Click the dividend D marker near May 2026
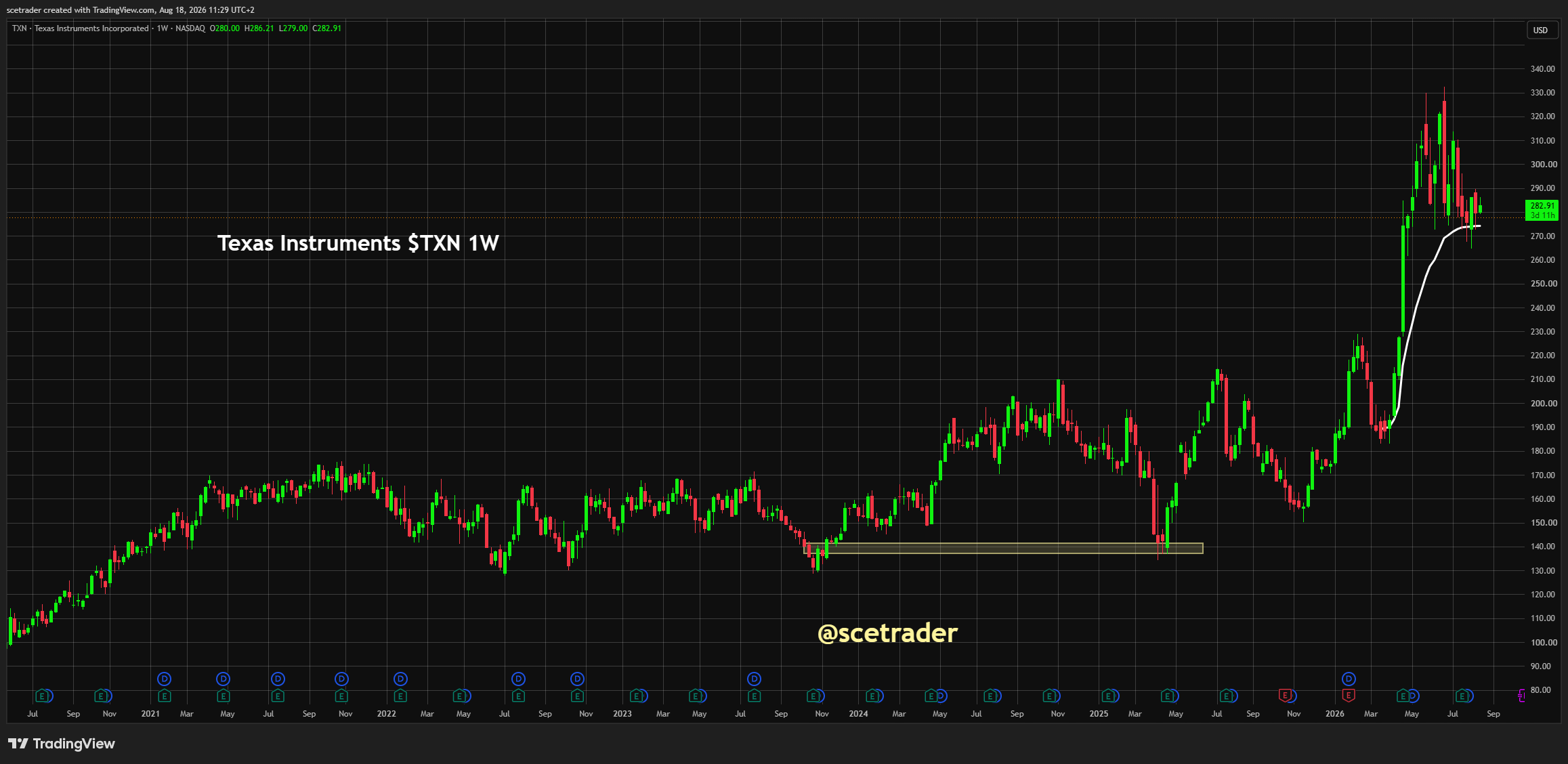The width and height of the screenshot is (1568, 764). tap(1413, 696)
